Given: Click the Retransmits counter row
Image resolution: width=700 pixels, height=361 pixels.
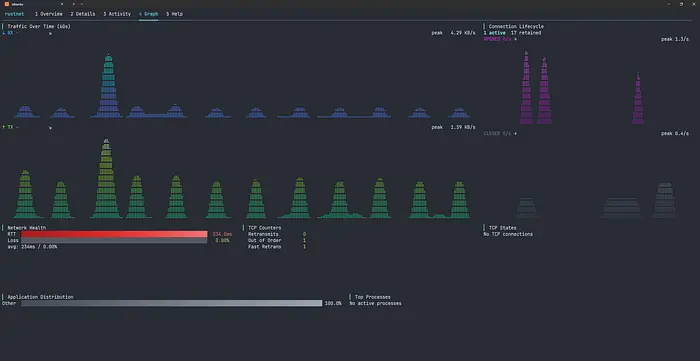Looking at the screenshot, I should (x=277, y=234).
